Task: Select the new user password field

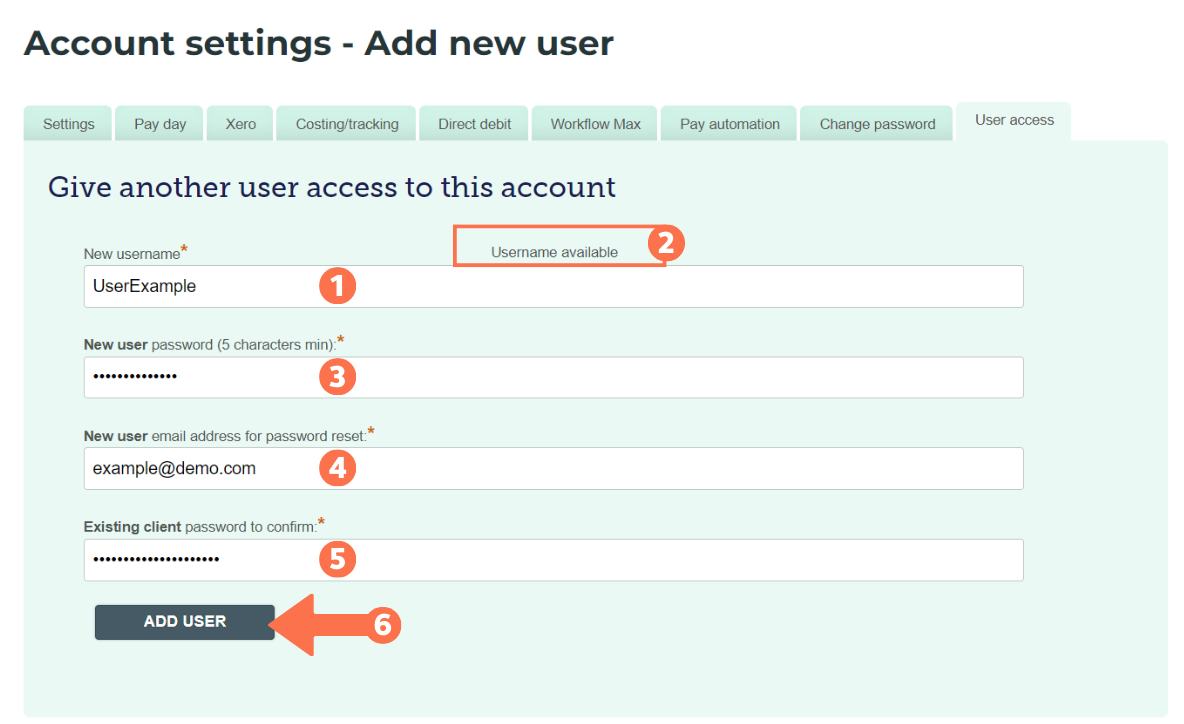Action: point(500,377)
